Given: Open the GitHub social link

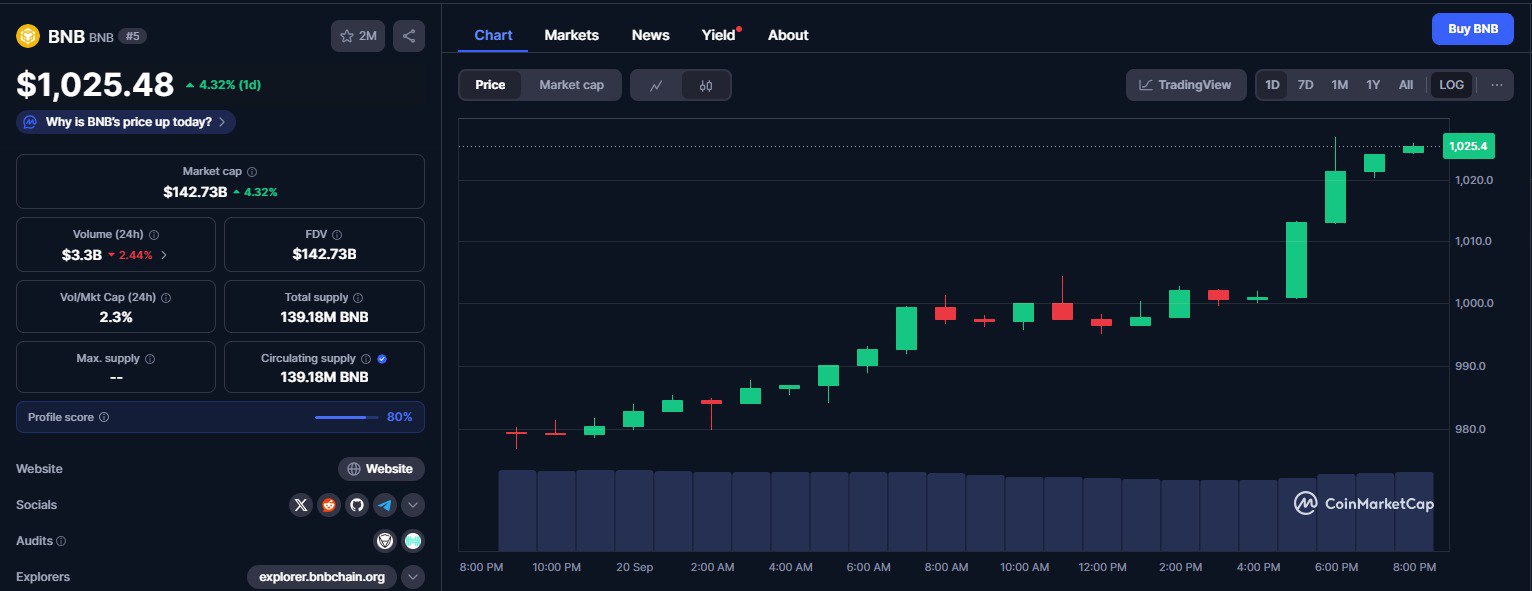Looking at the screenshot, I should [x=357, y=505].
